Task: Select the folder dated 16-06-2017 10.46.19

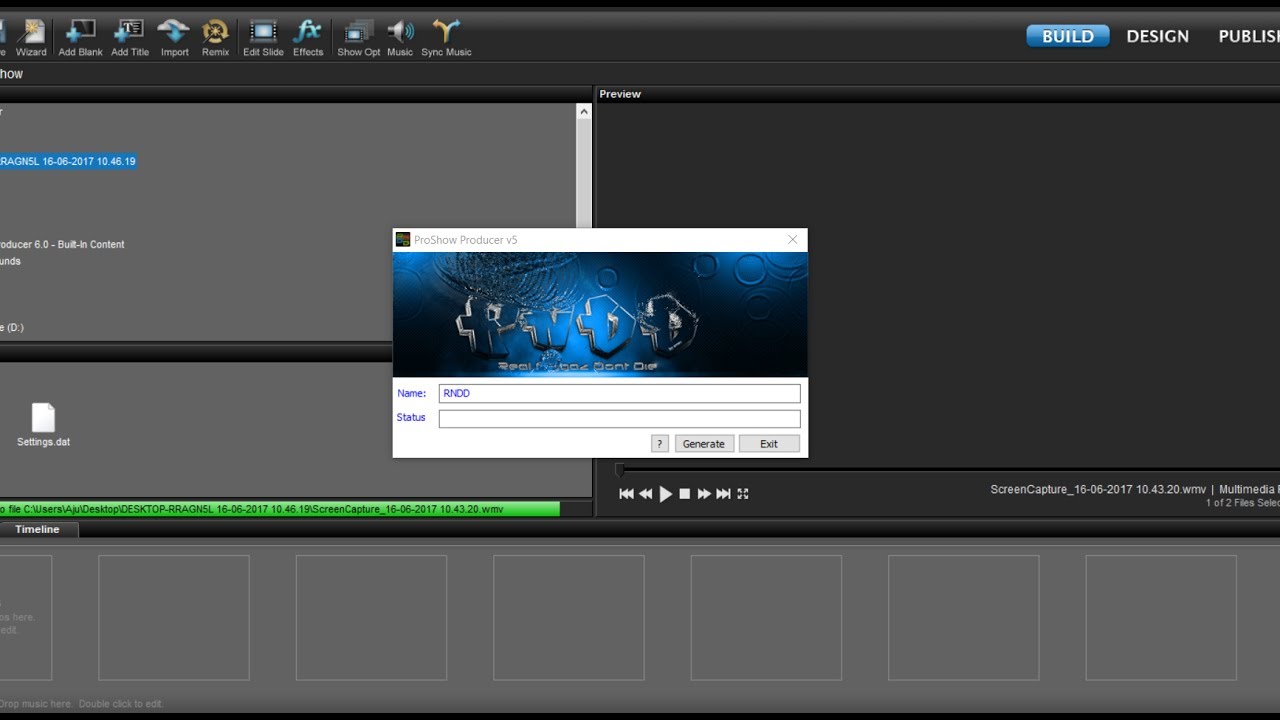Action: pos(68,161)
